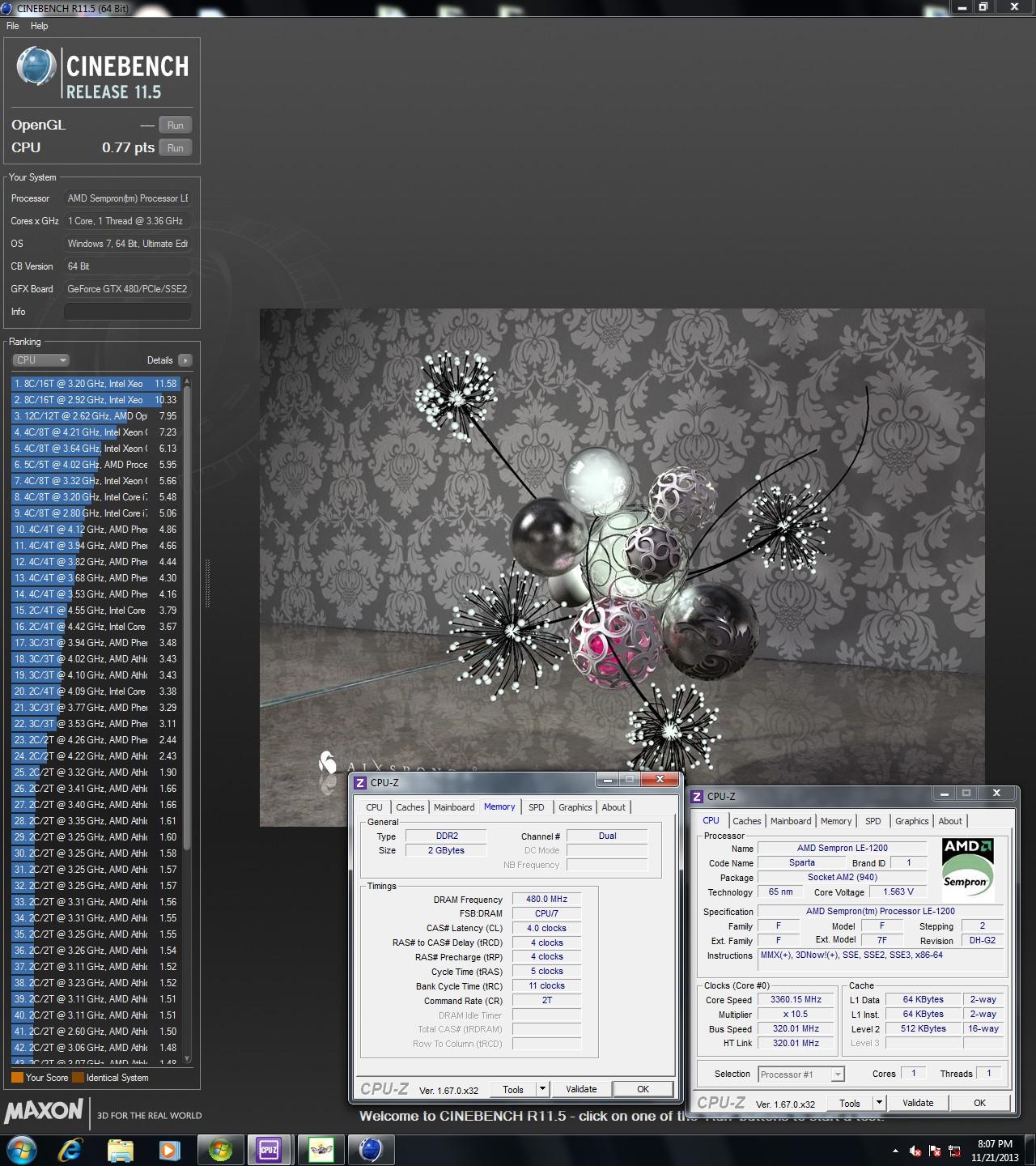Click the Core Speed 3360.15 MHz value
Image resolution: width=1036 pixels, height=1166 pixels.
796,1000
